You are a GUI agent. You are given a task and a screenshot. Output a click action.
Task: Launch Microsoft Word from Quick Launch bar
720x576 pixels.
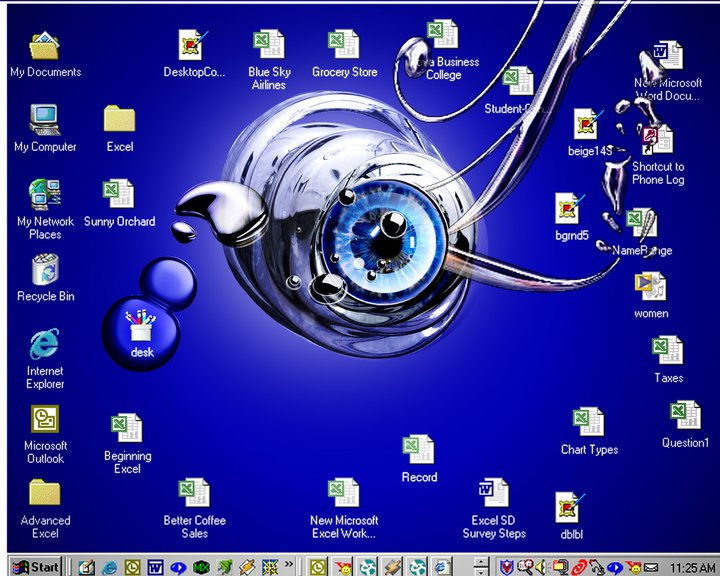point(156,567)
